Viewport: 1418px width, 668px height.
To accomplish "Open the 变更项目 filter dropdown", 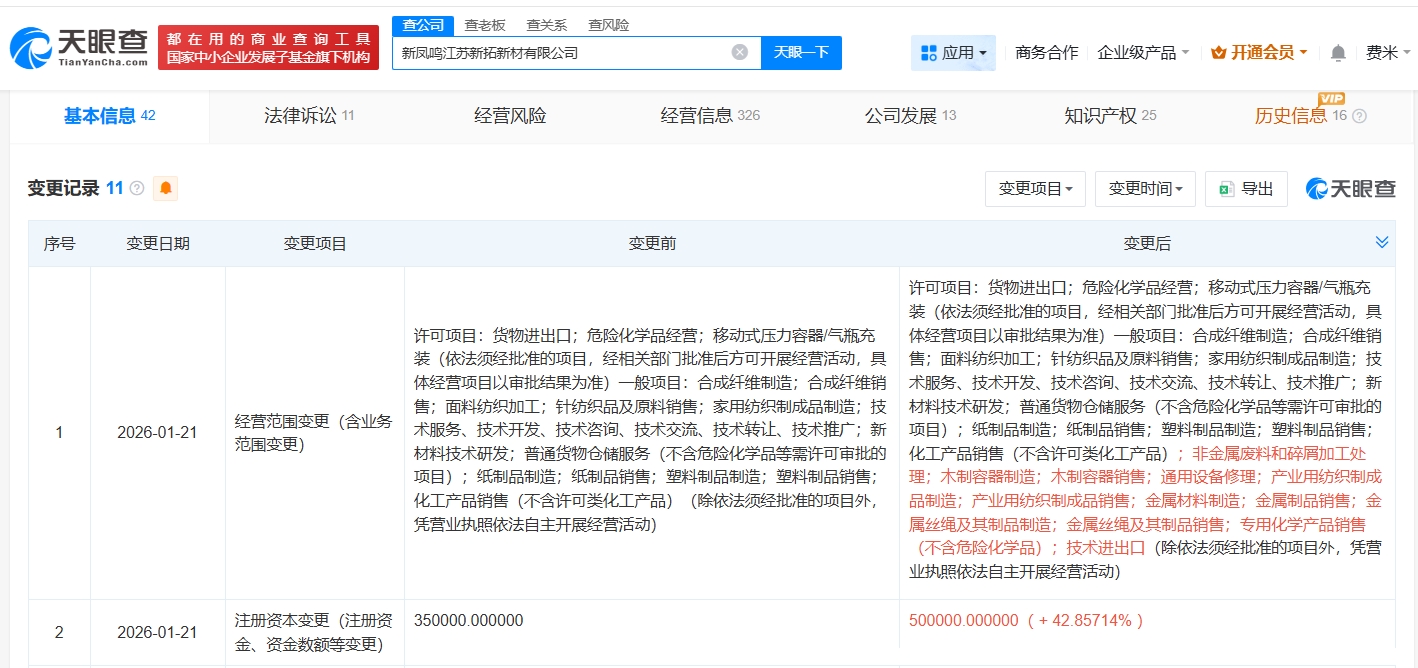I will 1035,189.
